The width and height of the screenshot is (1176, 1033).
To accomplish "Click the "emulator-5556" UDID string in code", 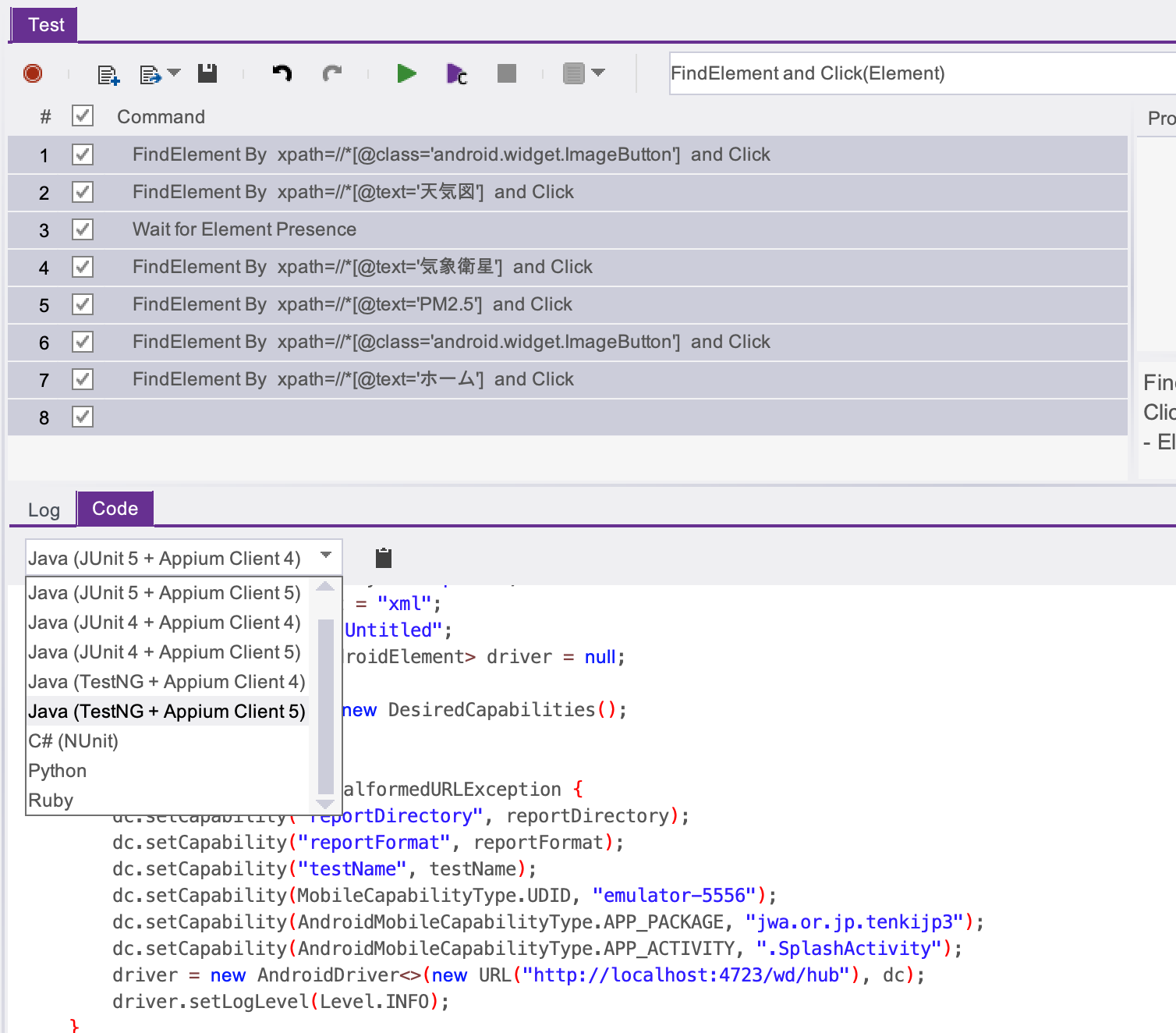I will click(x=675, y=895).
